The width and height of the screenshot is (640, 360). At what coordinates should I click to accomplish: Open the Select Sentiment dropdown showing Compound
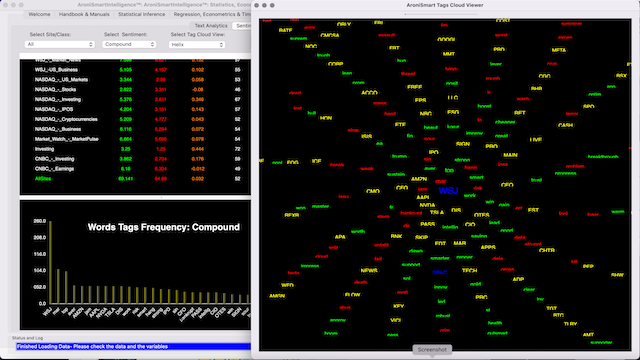pos(129,44)
